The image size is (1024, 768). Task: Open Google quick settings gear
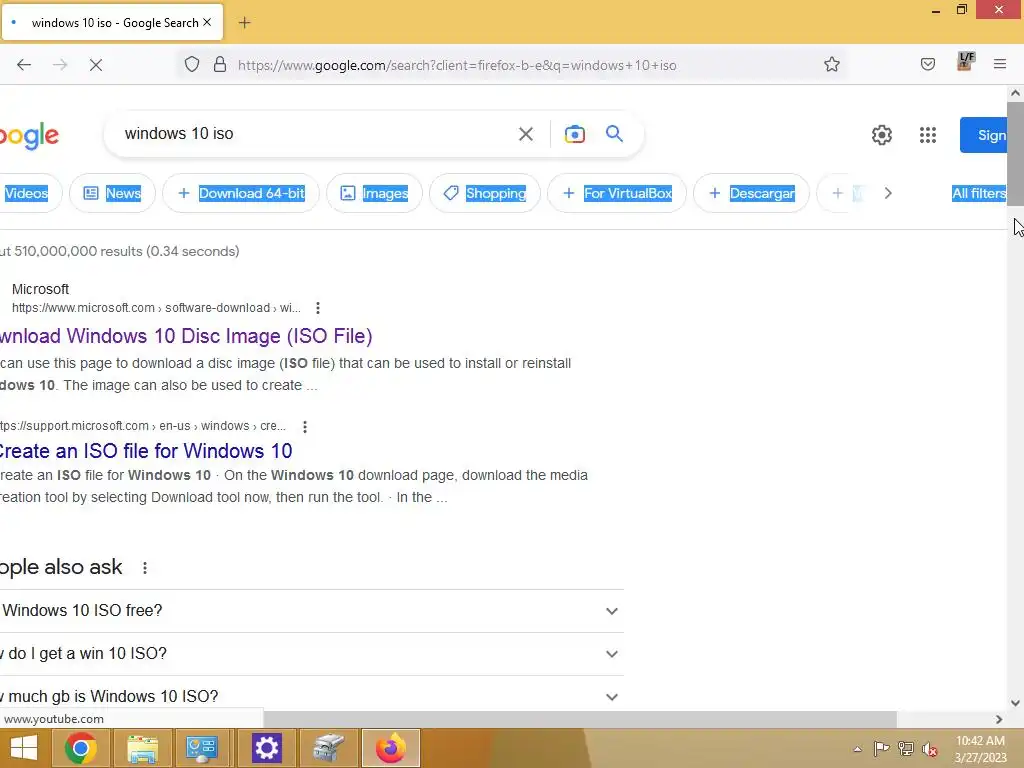coord(882,135)
